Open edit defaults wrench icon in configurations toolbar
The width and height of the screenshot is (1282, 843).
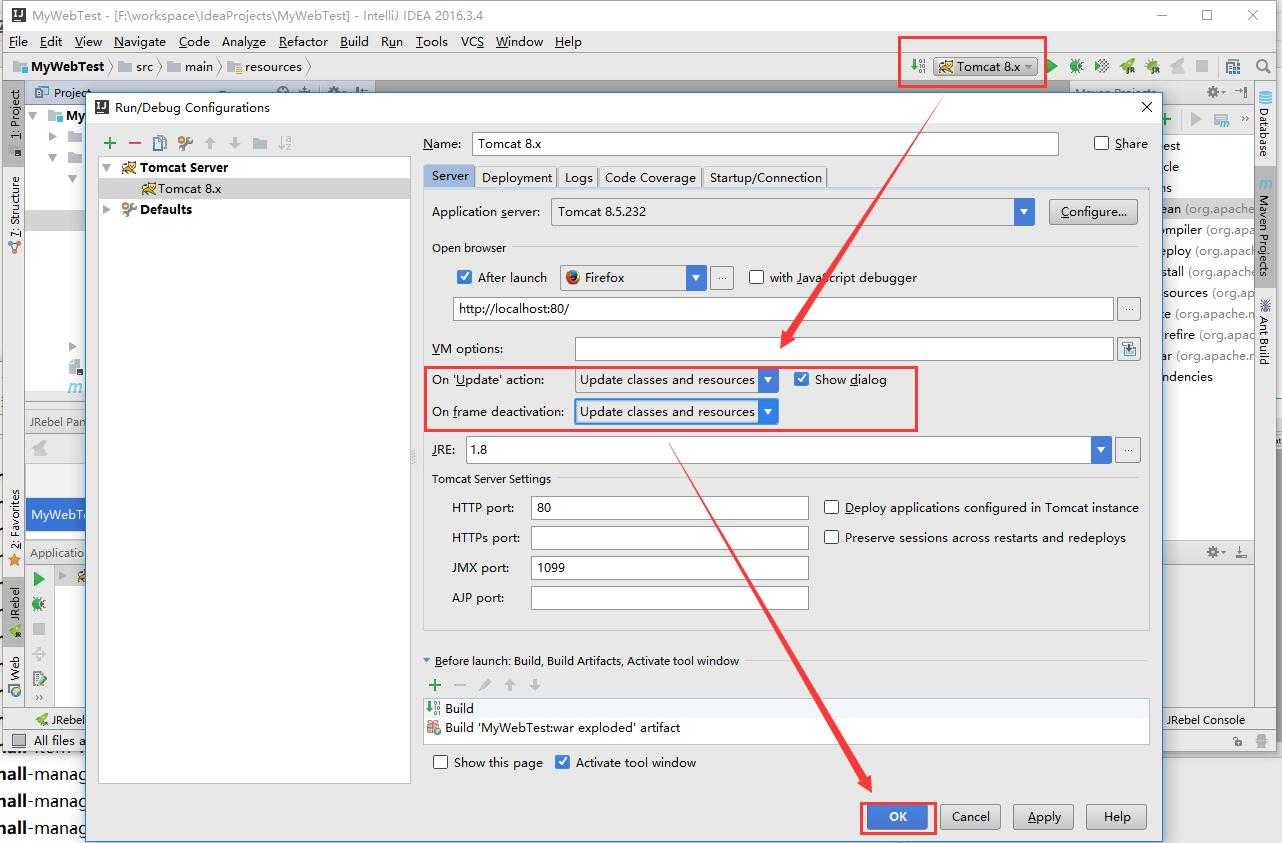(185, 143)
